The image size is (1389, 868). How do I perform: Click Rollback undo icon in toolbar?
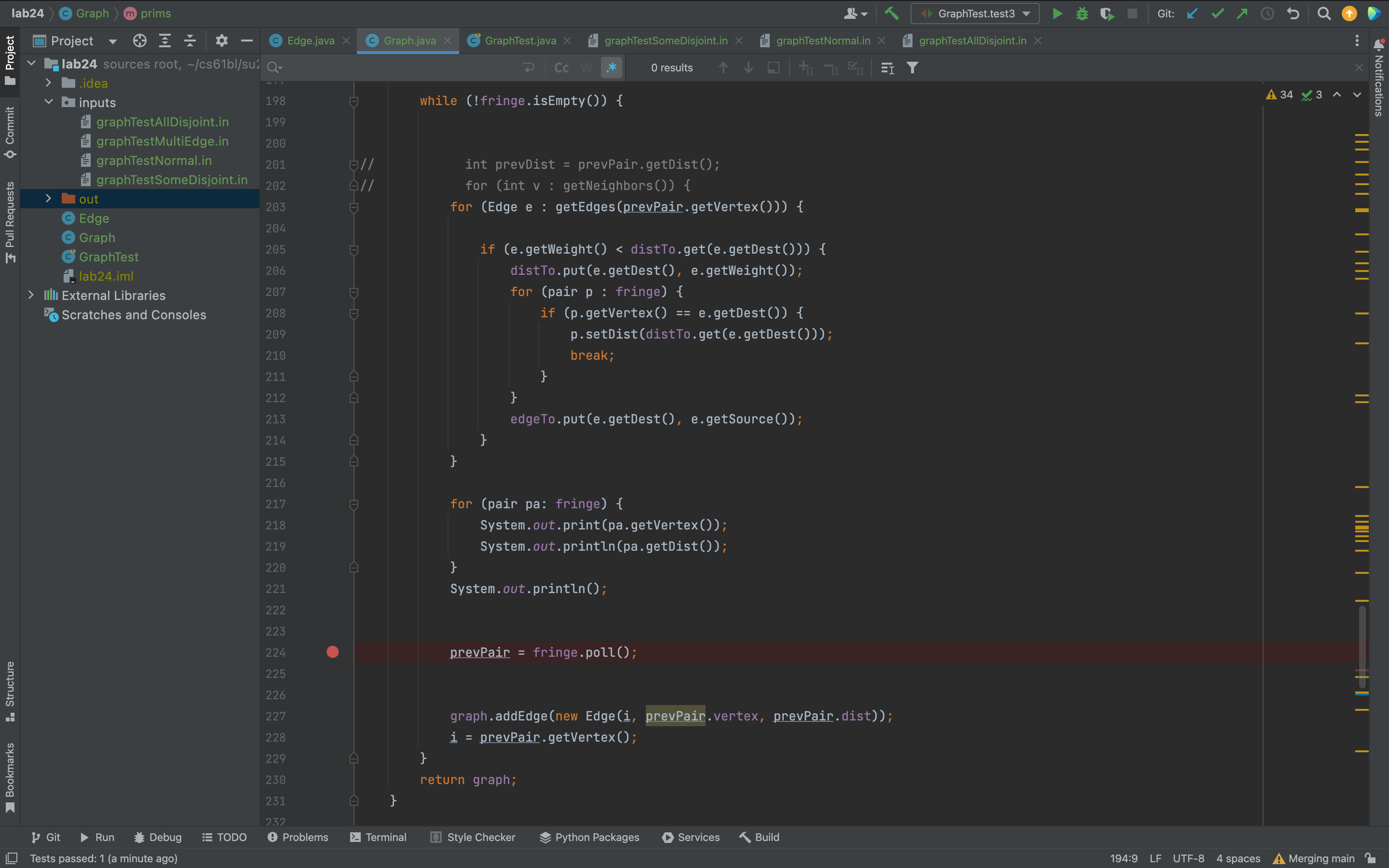tap(1293, 14)
